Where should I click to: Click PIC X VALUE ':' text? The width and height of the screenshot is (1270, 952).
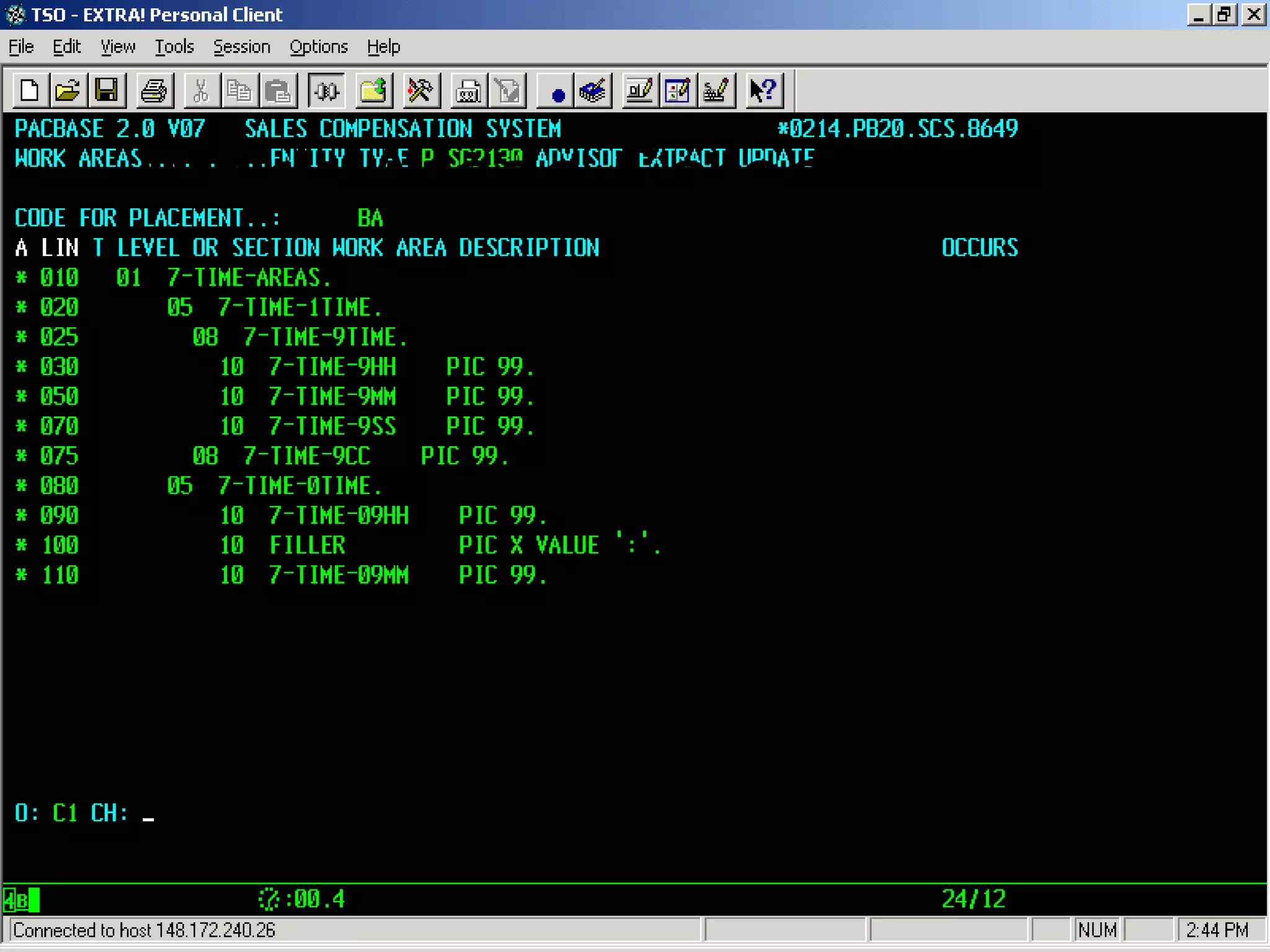[x=561, y=545]
